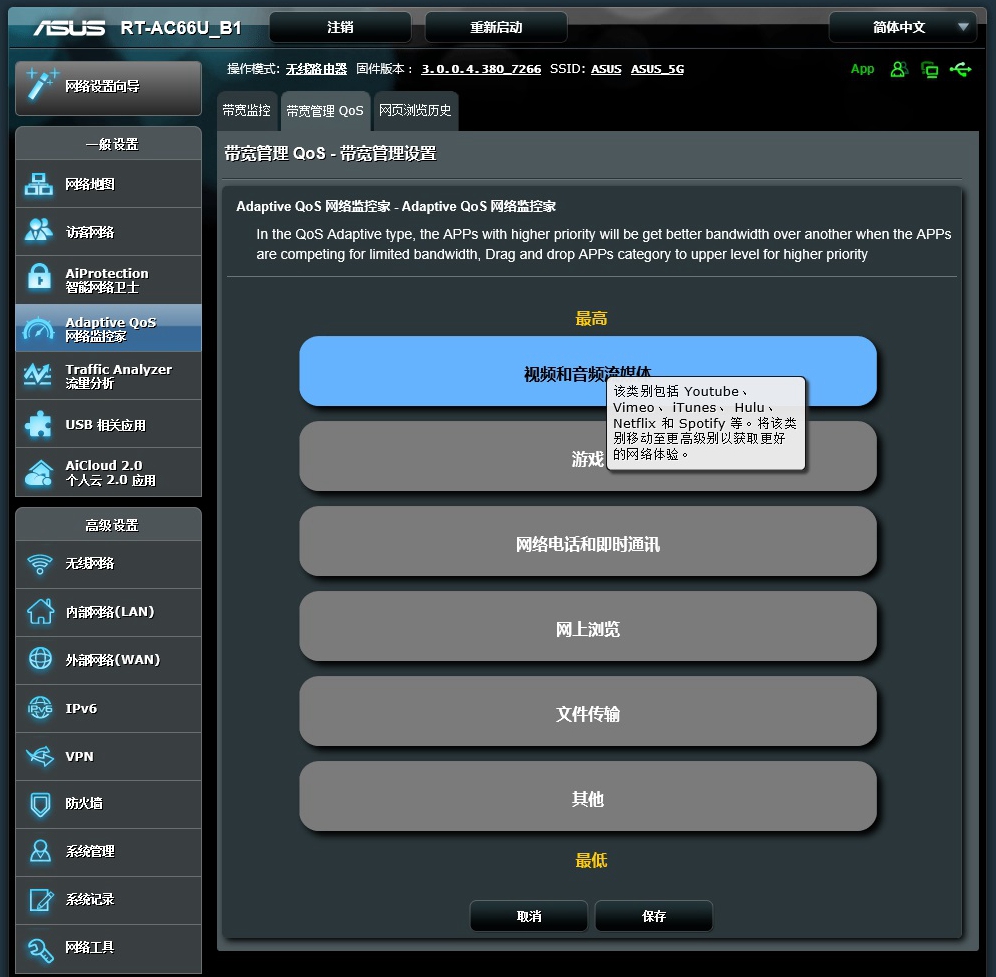Screen dimensions: 996x977
Task: Open the language dropdown 简体中文
Action: click(902, 27)
